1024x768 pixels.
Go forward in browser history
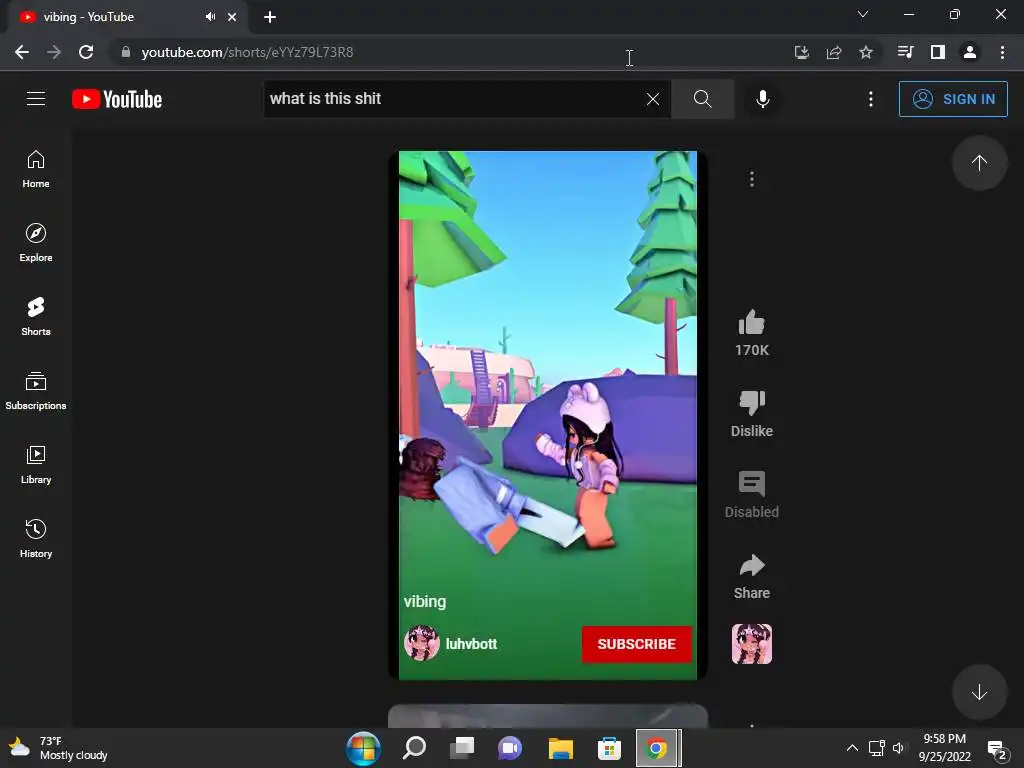[54, 52]
